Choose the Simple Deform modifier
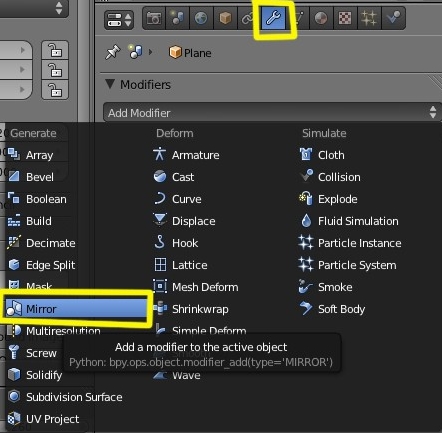442x433 pixels. point(201,329)
